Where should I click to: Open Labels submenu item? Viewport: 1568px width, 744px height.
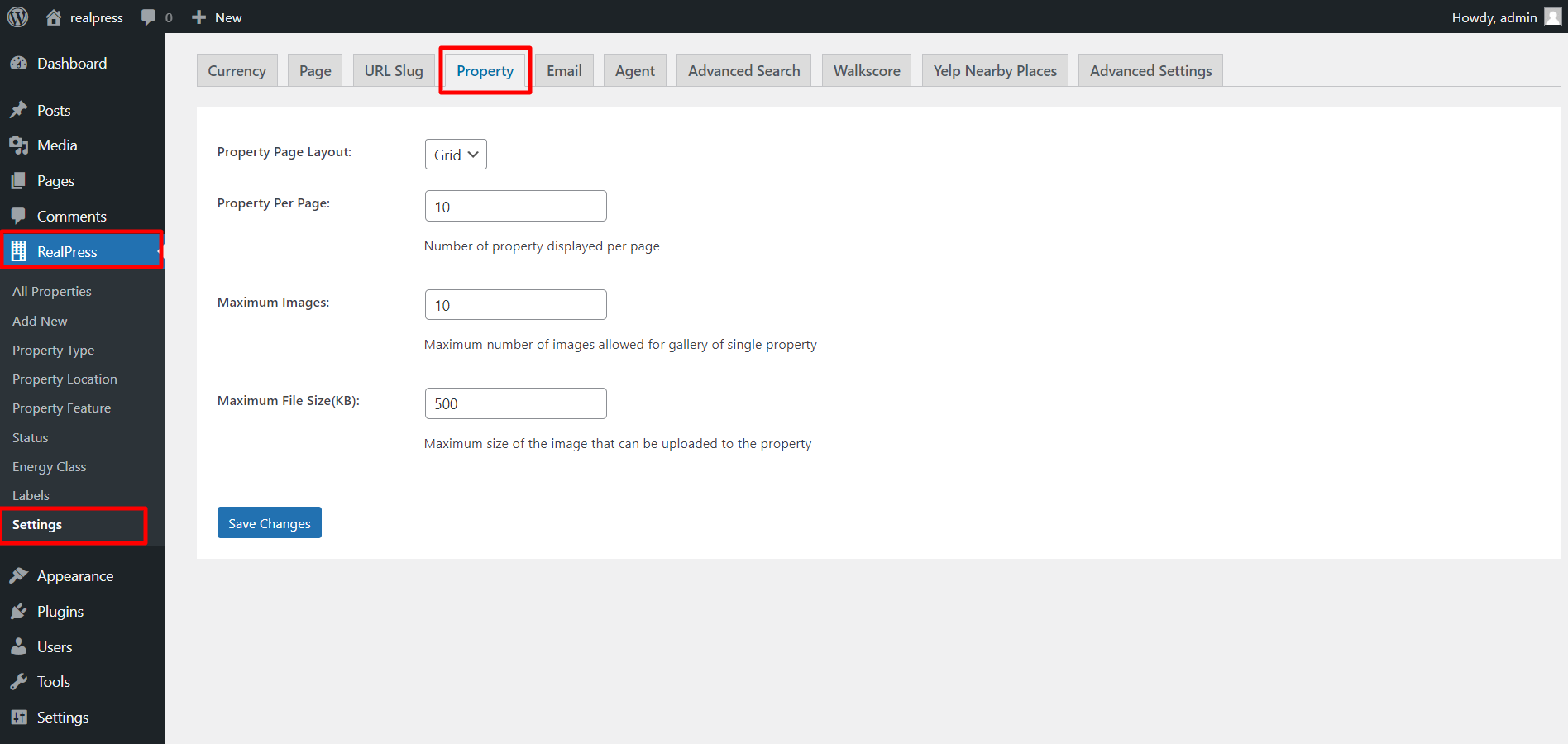[x=31, y=496]
